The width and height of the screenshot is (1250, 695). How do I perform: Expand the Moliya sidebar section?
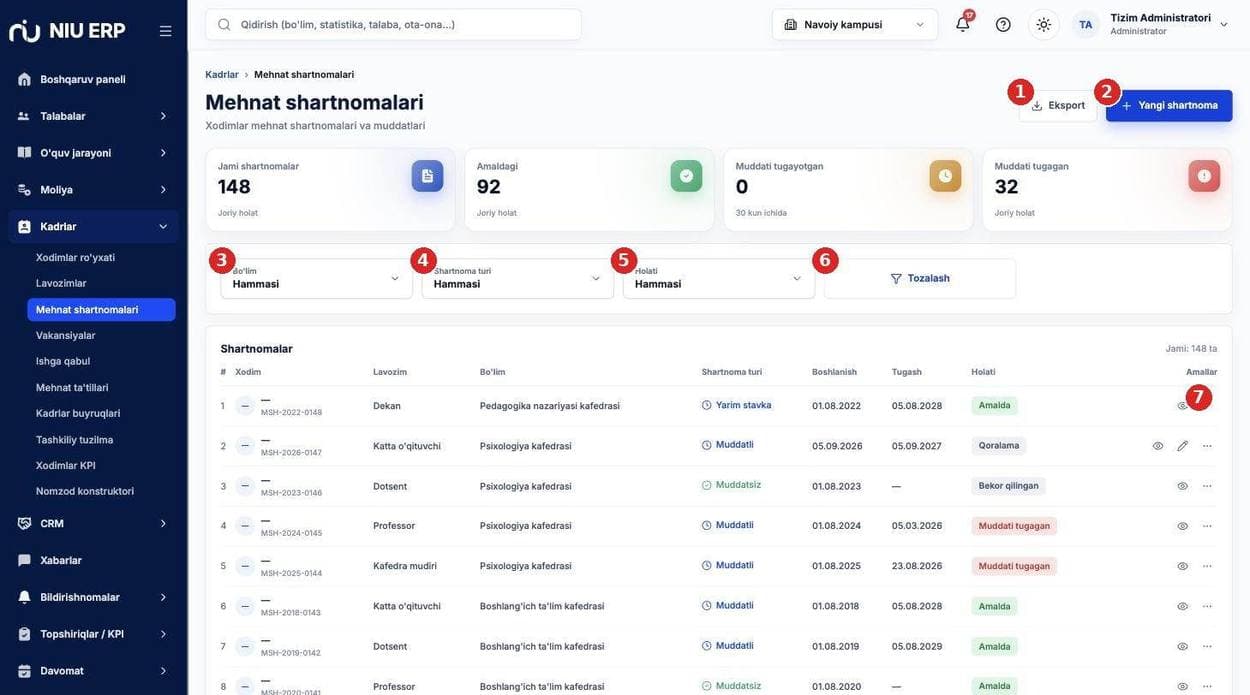[93, 190]
